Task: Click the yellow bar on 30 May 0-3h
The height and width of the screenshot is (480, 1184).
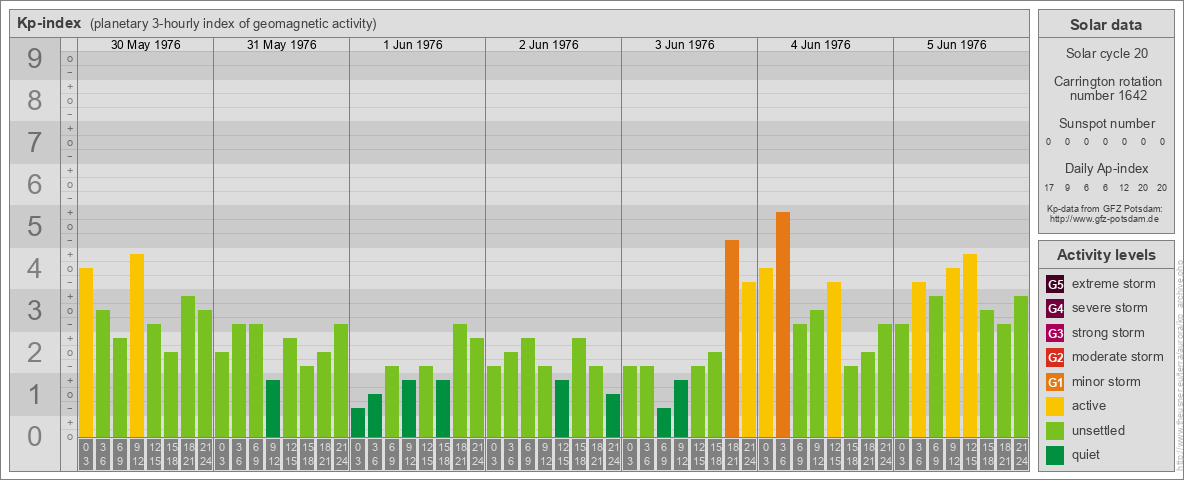Action: (x=86, y=352)
